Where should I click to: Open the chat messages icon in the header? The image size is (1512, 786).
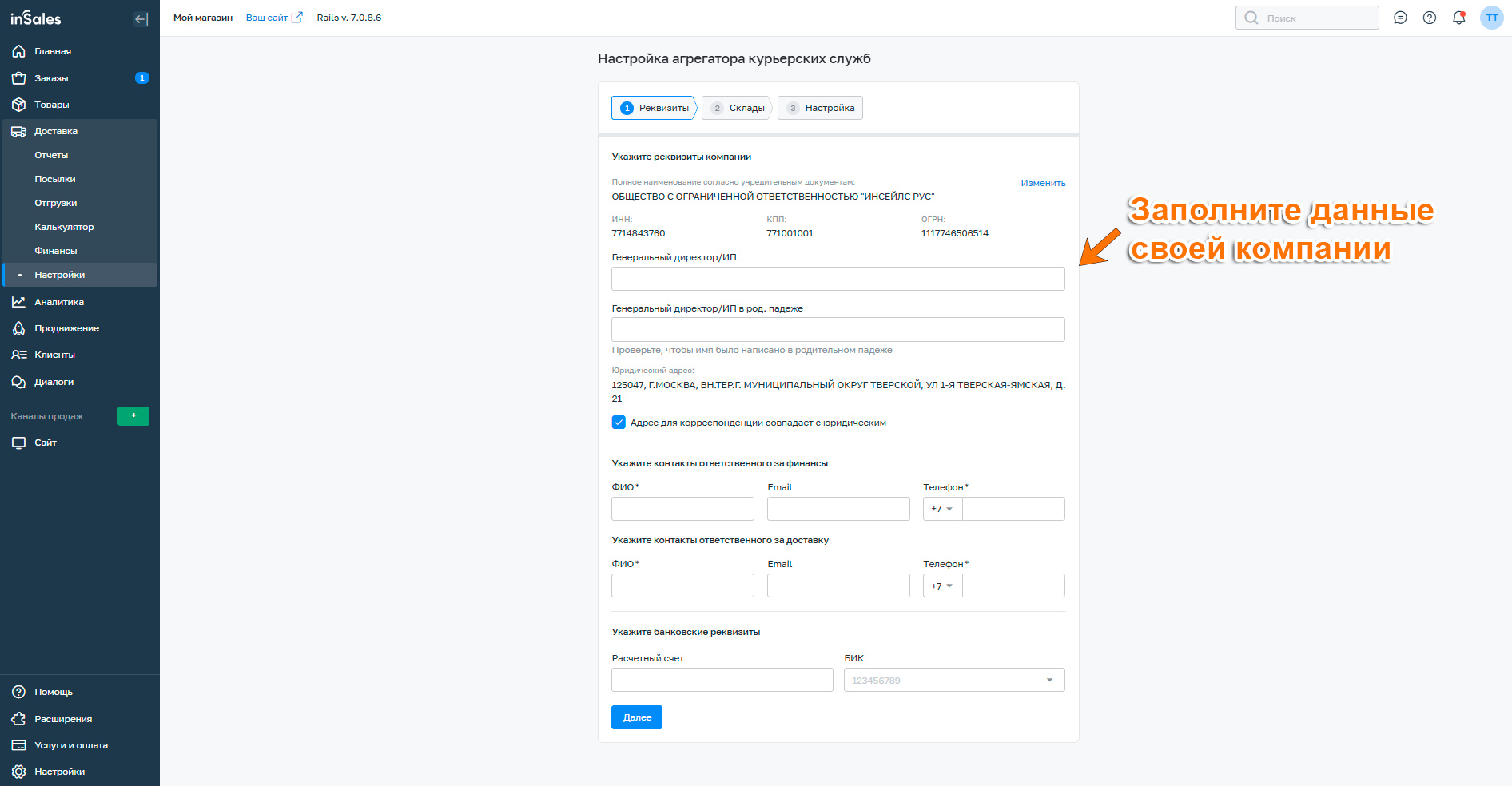click(x=1400, y=18)
